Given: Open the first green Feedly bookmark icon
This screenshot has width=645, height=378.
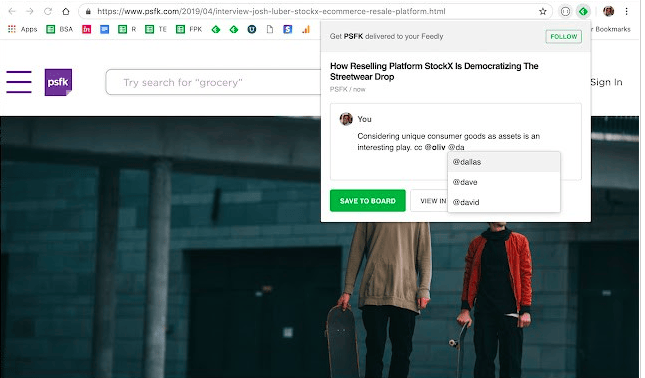Looking at the screenshot, I should coord(216,29).
